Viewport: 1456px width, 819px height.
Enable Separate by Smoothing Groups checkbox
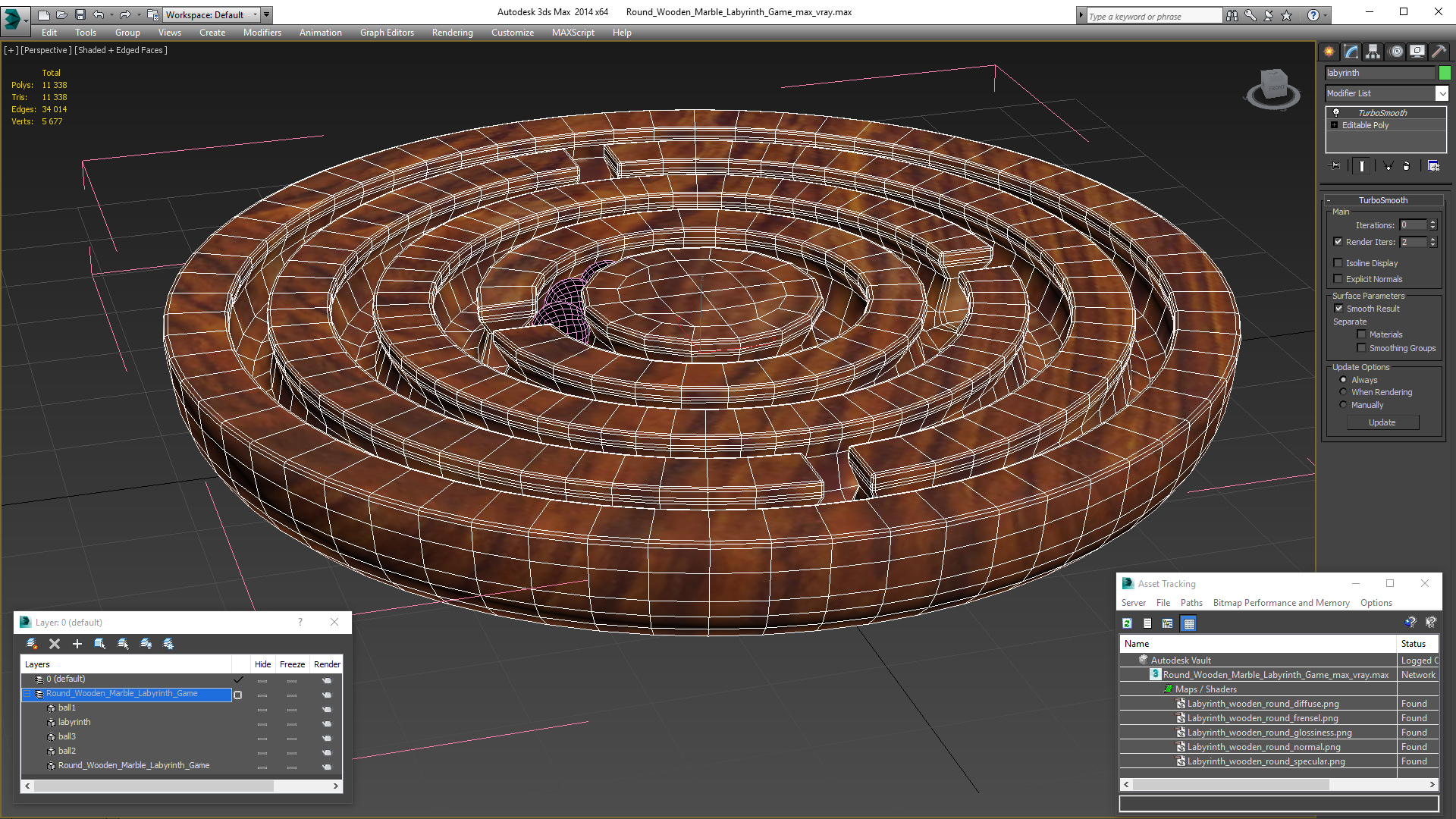click(1362, 348)
